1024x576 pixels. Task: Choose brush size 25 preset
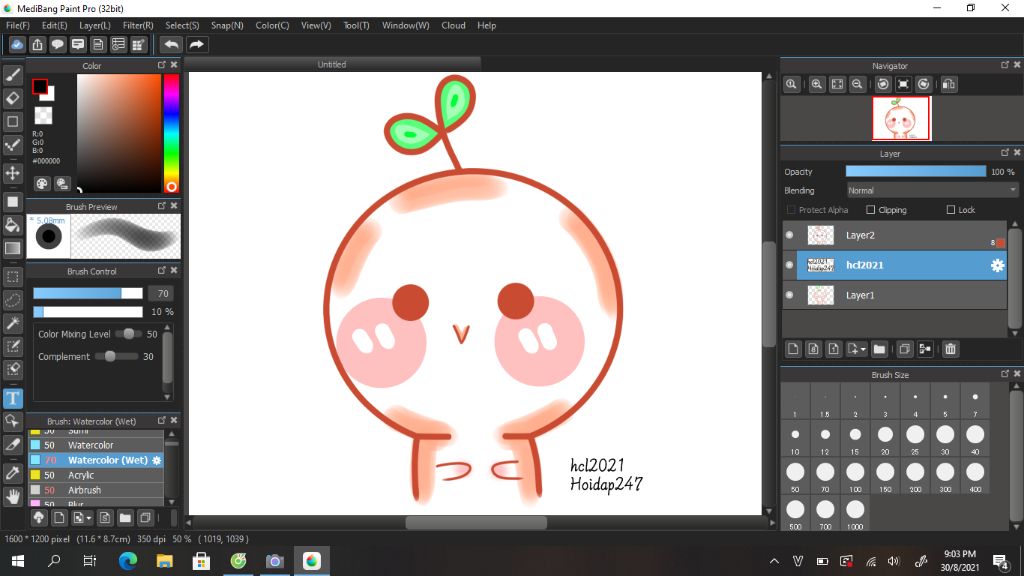[x=915, y=439]
